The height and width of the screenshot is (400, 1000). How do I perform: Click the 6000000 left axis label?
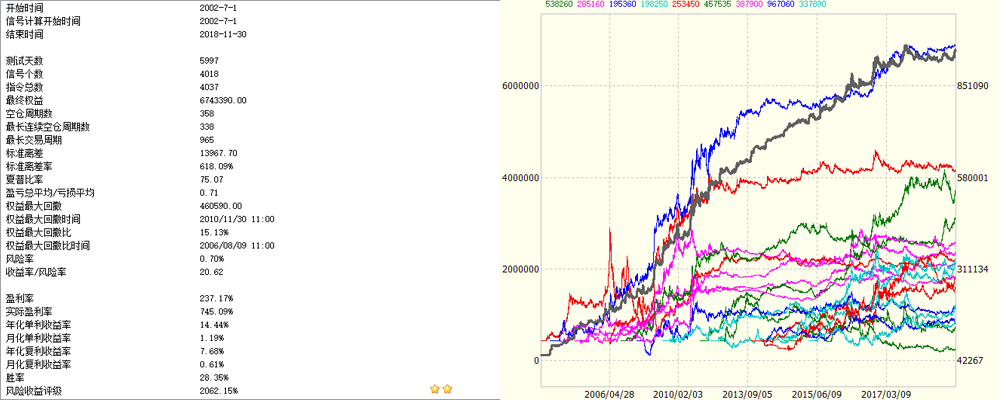tap(520, 86)
